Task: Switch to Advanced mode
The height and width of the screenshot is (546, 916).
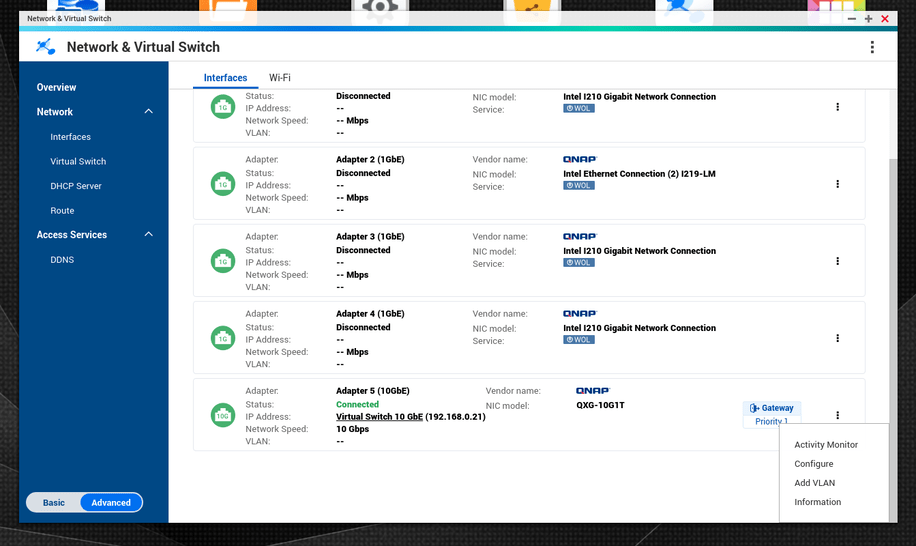Action: coord(111,503)
